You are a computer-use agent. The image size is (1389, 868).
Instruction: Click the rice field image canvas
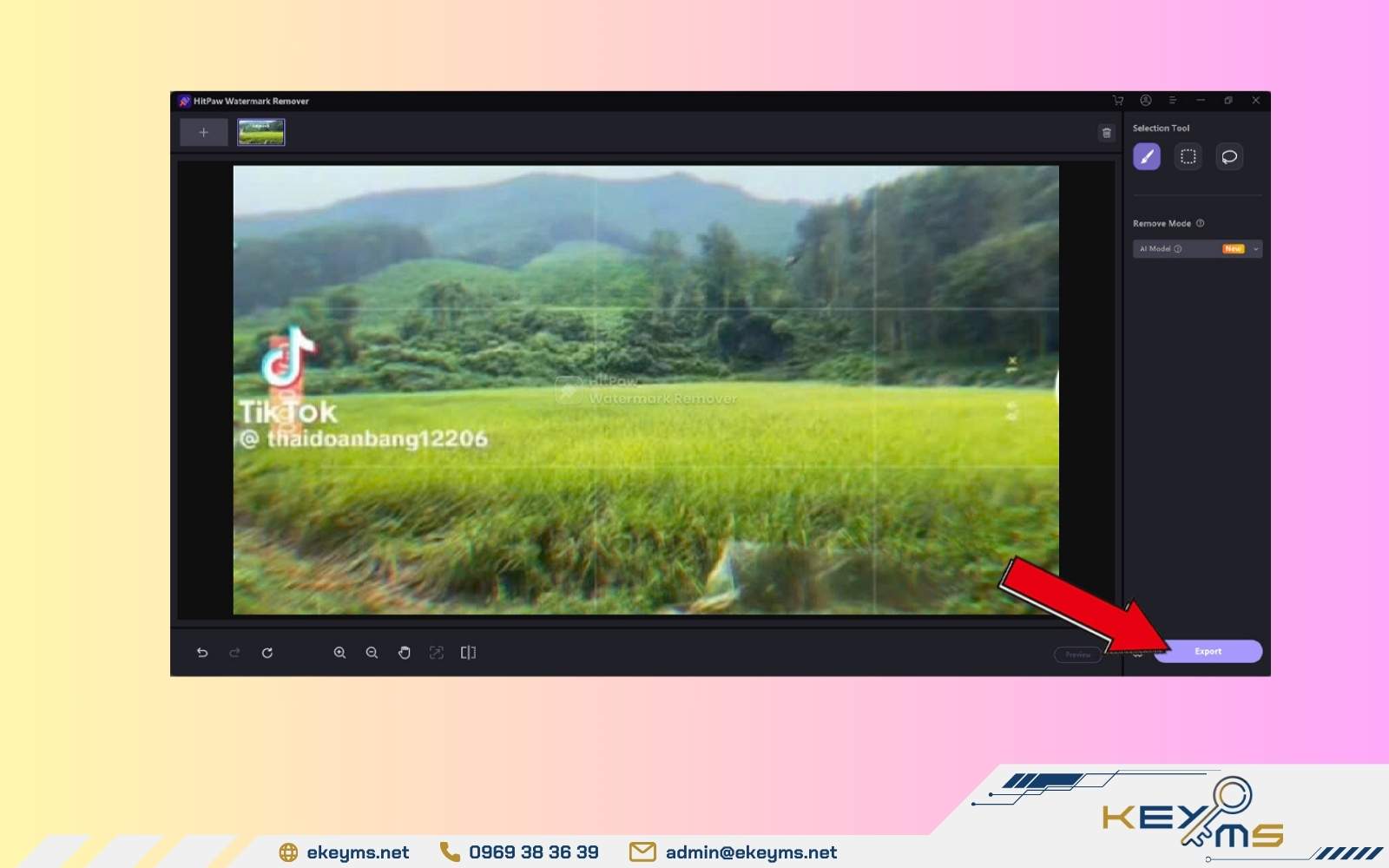(646, 390)
